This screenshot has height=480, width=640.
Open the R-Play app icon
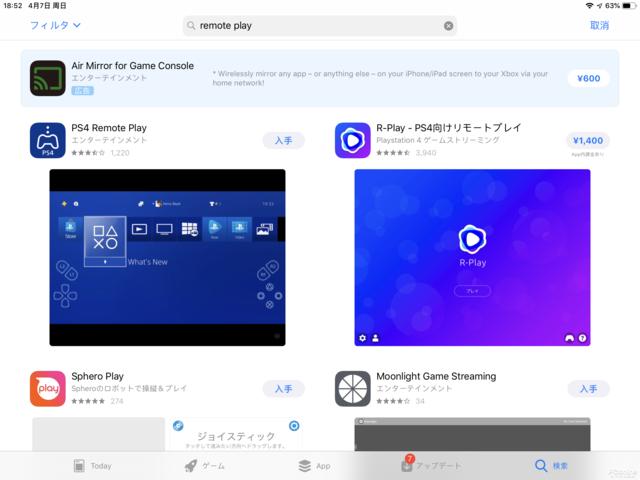click(x=353, y=140)
